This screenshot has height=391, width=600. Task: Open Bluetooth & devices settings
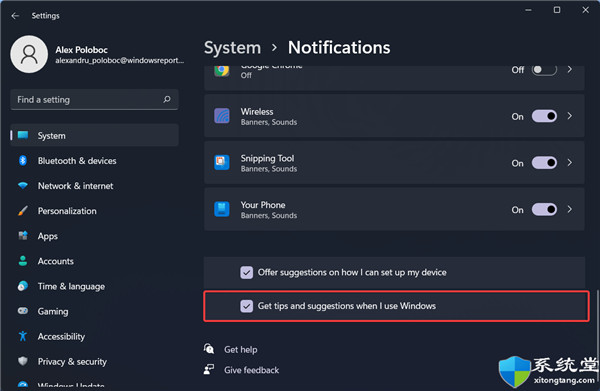[95, 161]
